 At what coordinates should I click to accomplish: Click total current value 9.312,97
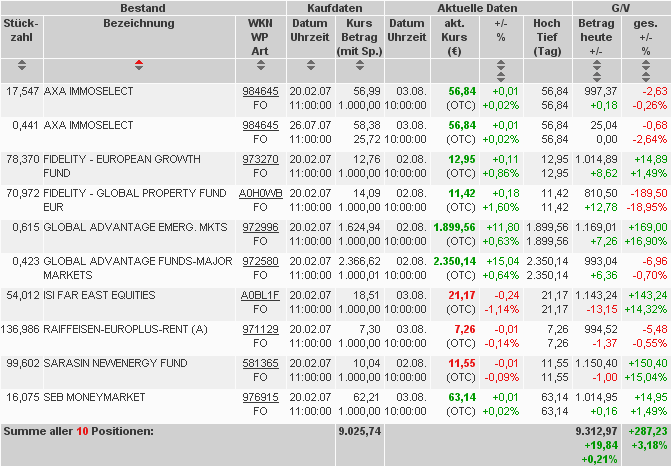pos(597,431)
